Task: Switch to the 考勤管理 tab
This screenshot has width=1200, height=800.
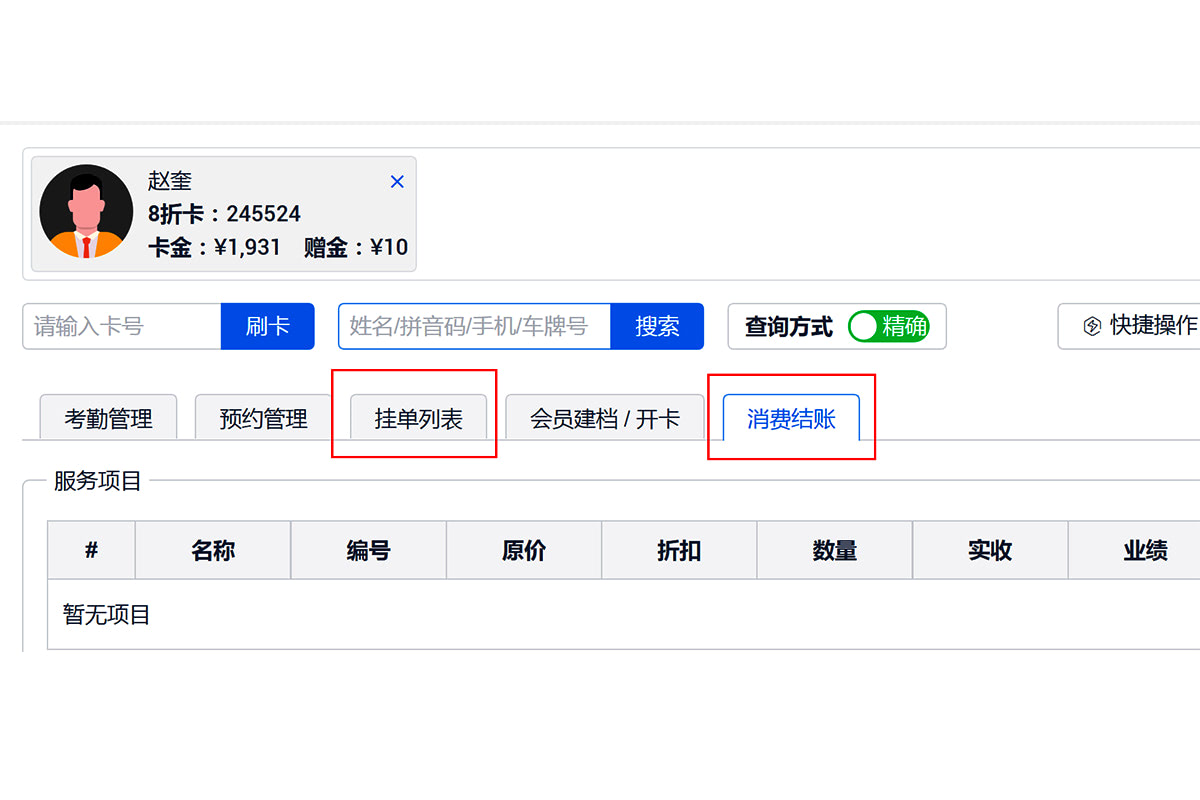Action: pyautogui.click(x=108, y=419)
